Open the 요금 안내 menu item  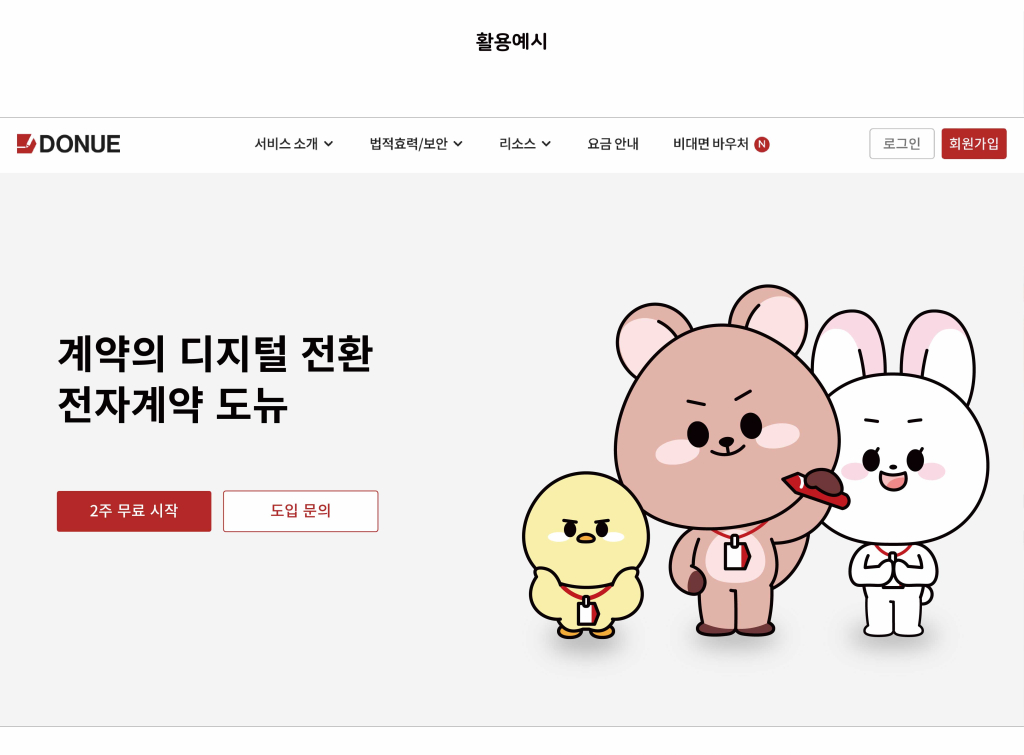click(613, 144)
